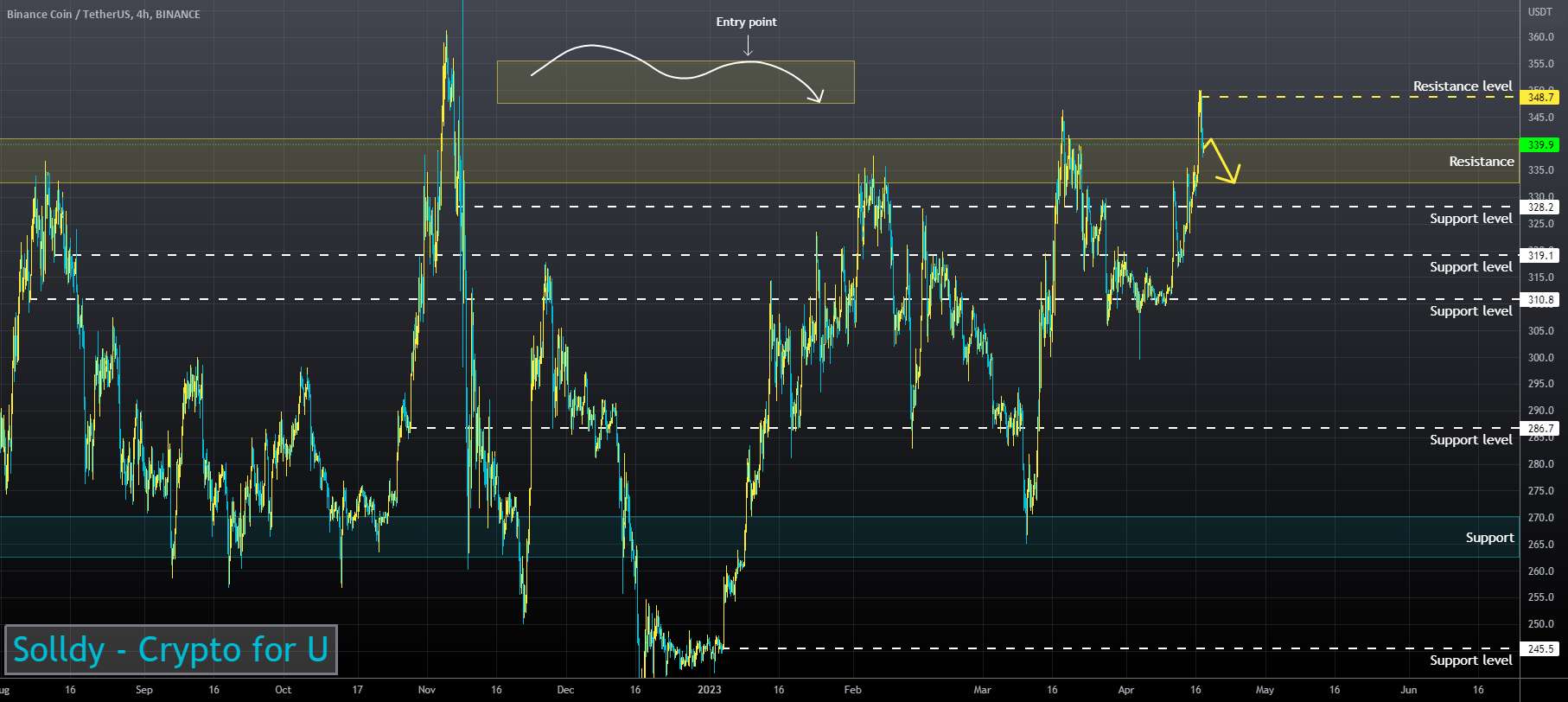Viewport: 1568px width, 702px height.
Task: Click the 286.7 price level tag
Action: tap(1540, 429)
